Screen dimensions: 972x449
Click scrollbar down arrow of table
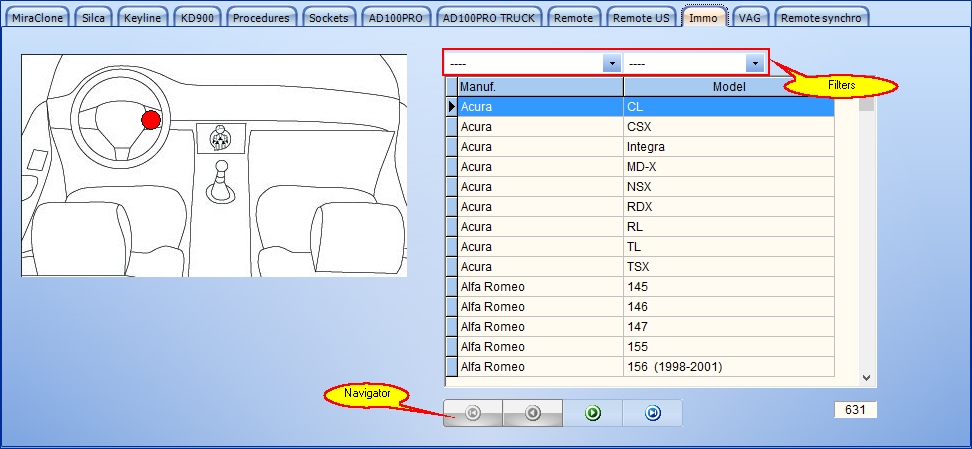[867, 377]
